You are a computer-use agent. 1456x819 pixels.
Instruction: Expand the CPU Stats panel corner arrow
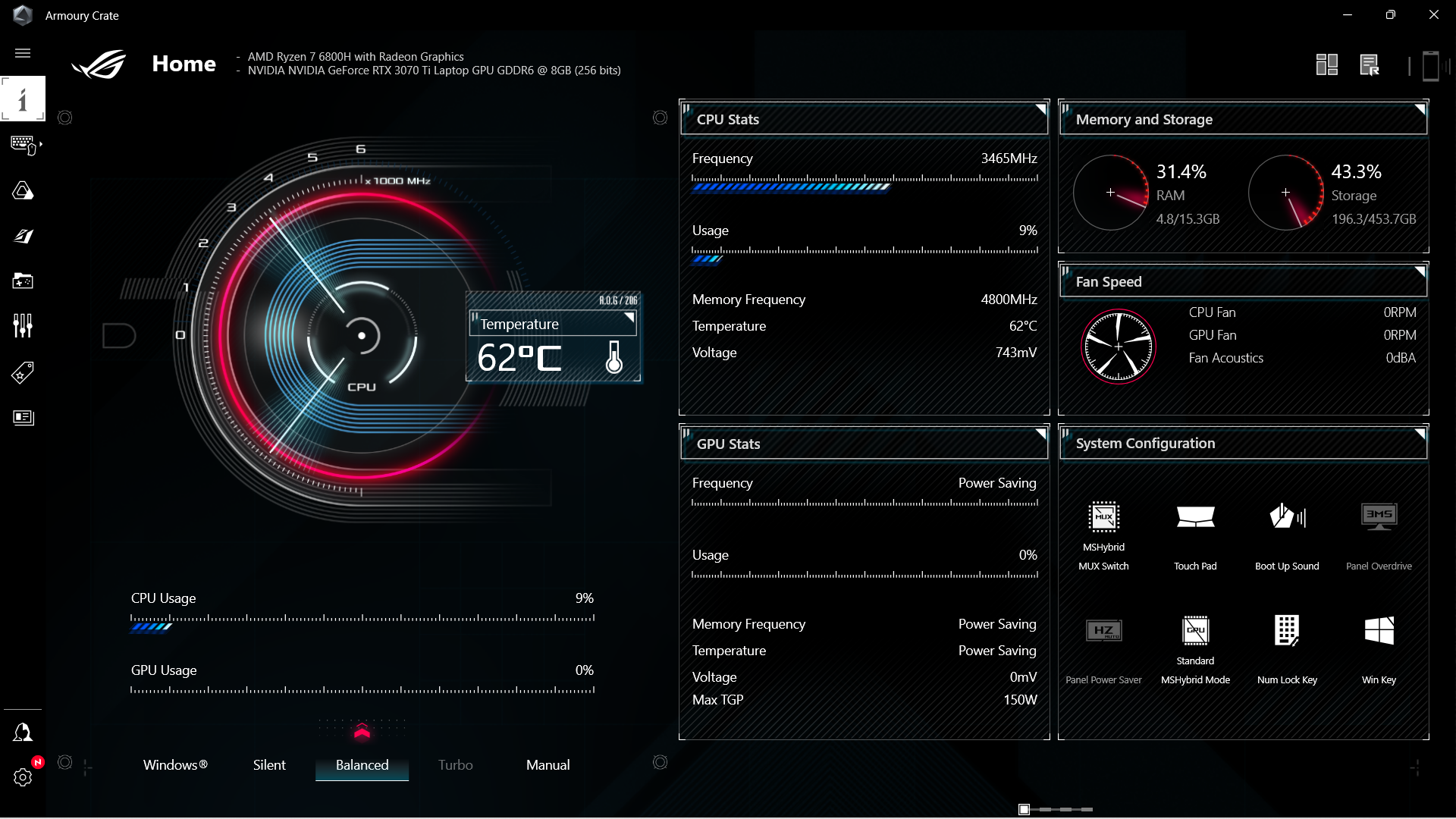click(x=1040, y=109)
